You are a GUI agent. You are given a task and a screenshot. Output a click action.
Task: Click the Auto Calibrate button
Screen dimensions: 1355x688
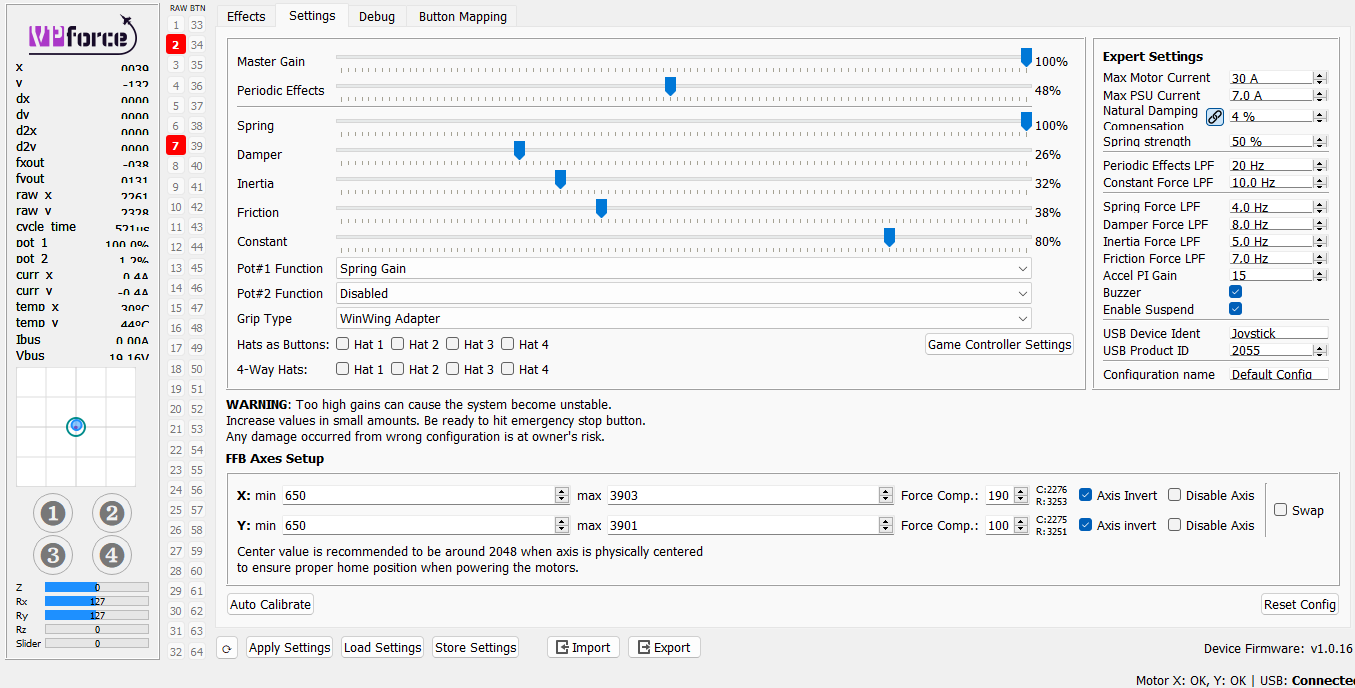pyautogui.click(x=271, y=605)
